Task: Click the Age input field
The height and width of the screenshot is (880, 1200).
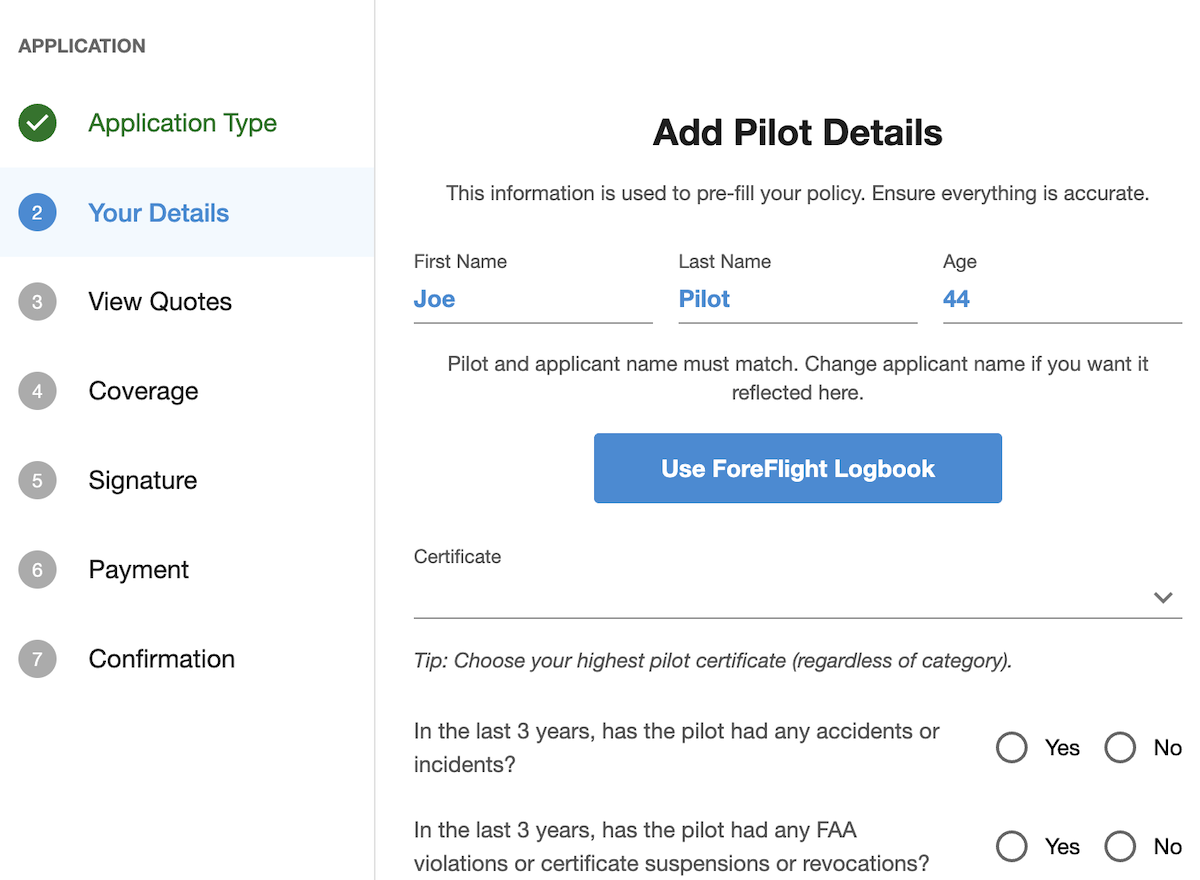Action: 1061,299
